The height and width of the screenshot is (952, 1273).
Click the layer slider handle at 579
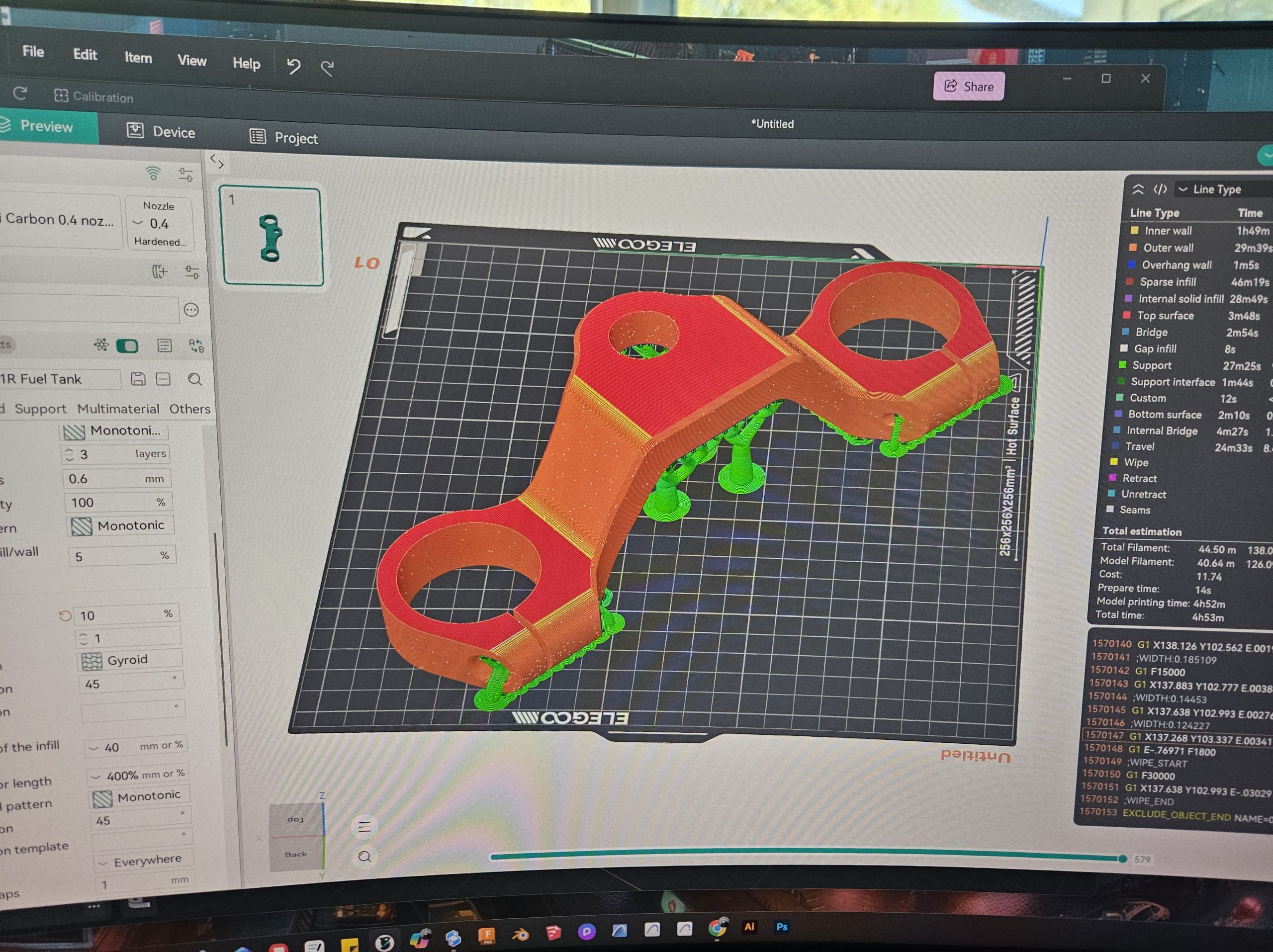1122,859
